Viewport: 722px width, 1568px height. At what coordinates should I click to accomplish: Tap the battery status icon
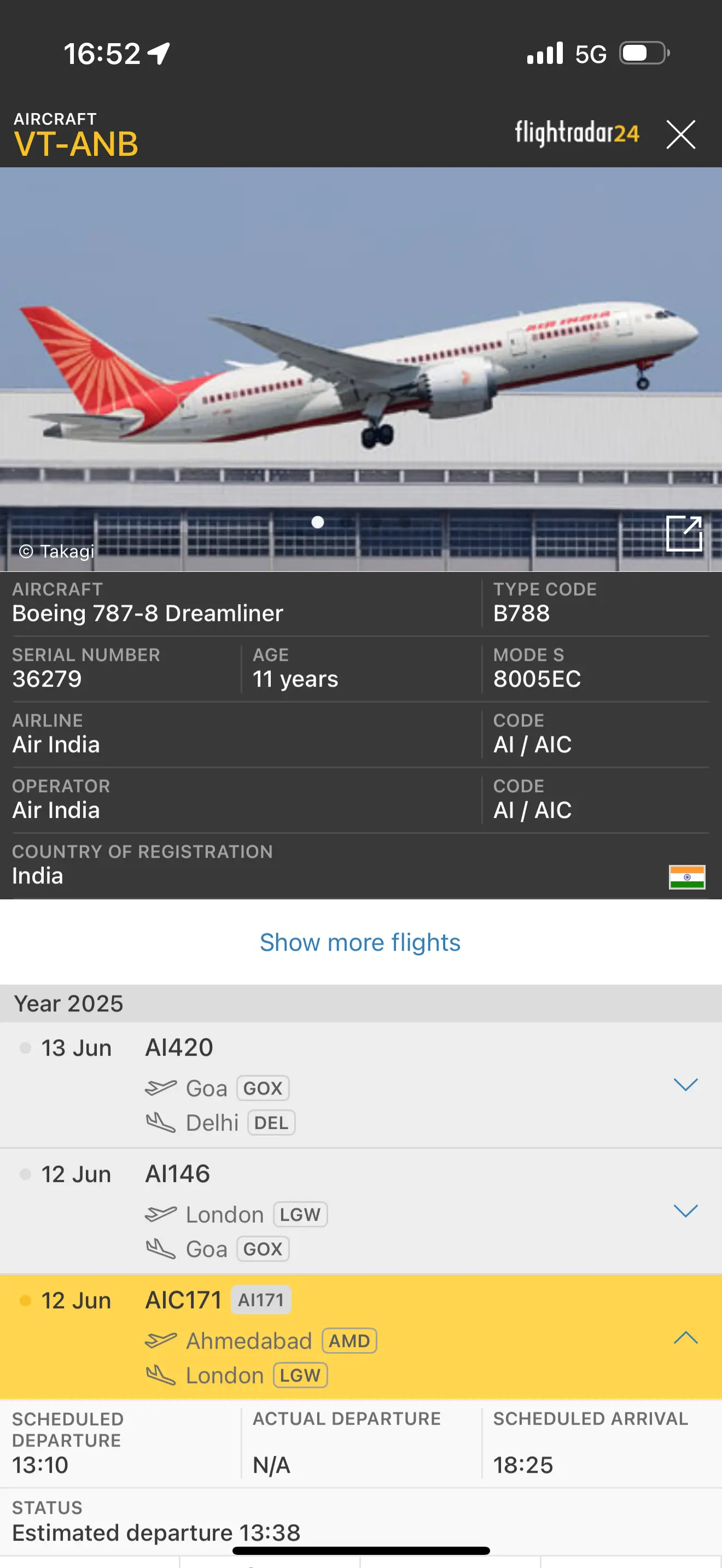click(645, 53)
